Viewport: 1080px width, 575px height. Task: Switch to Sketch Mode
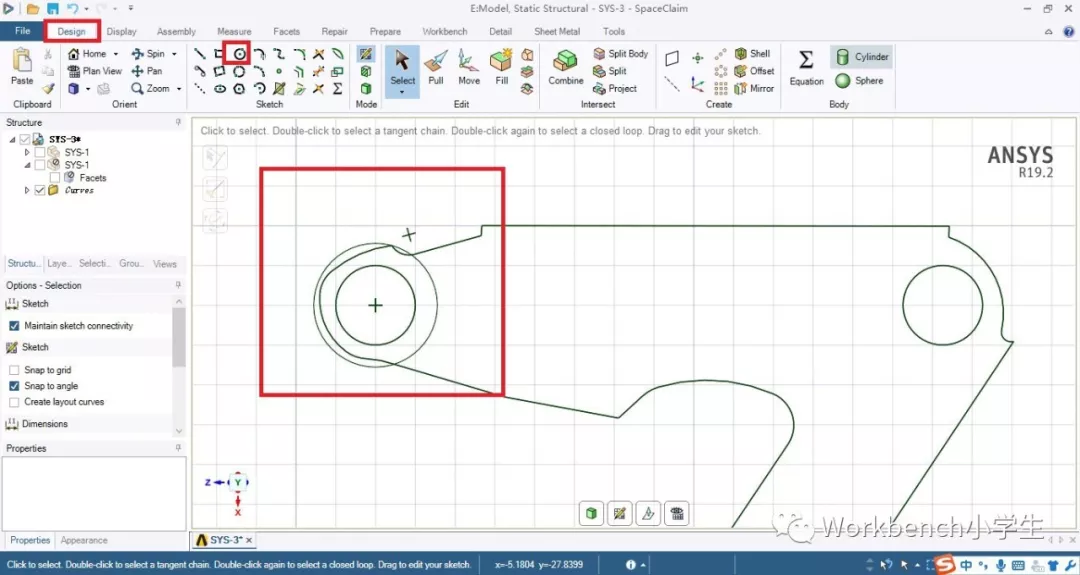click(x=366, y=53)
